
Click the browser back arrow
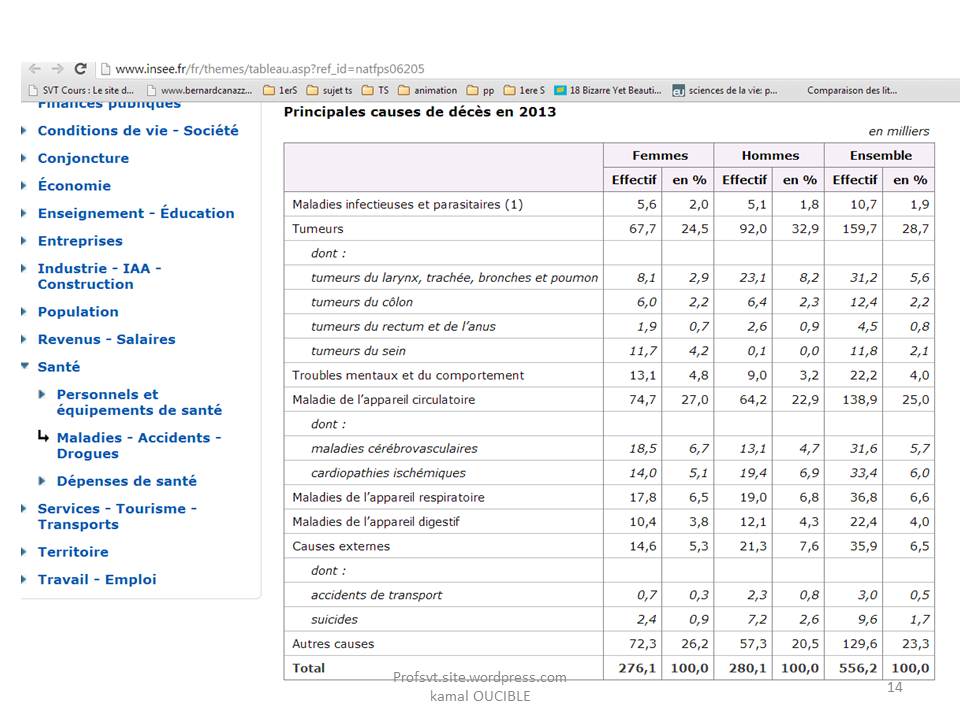click(x=35, y=69)
